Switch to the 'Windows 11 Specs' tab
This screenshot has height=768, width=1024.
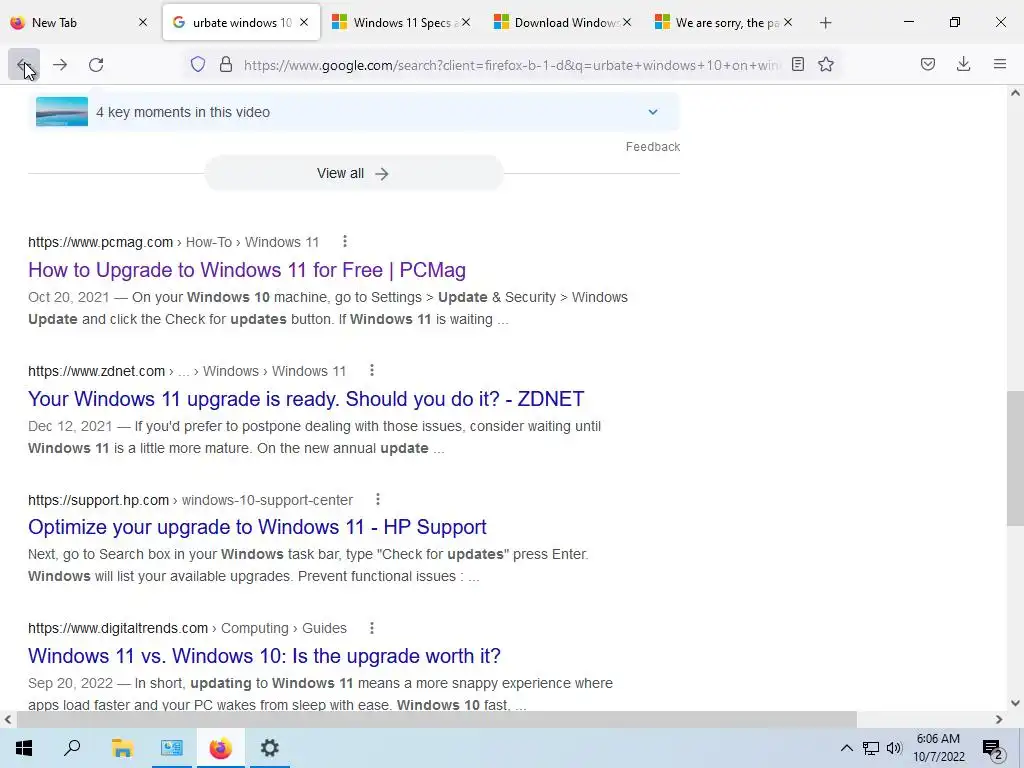(x=400, y=23)
